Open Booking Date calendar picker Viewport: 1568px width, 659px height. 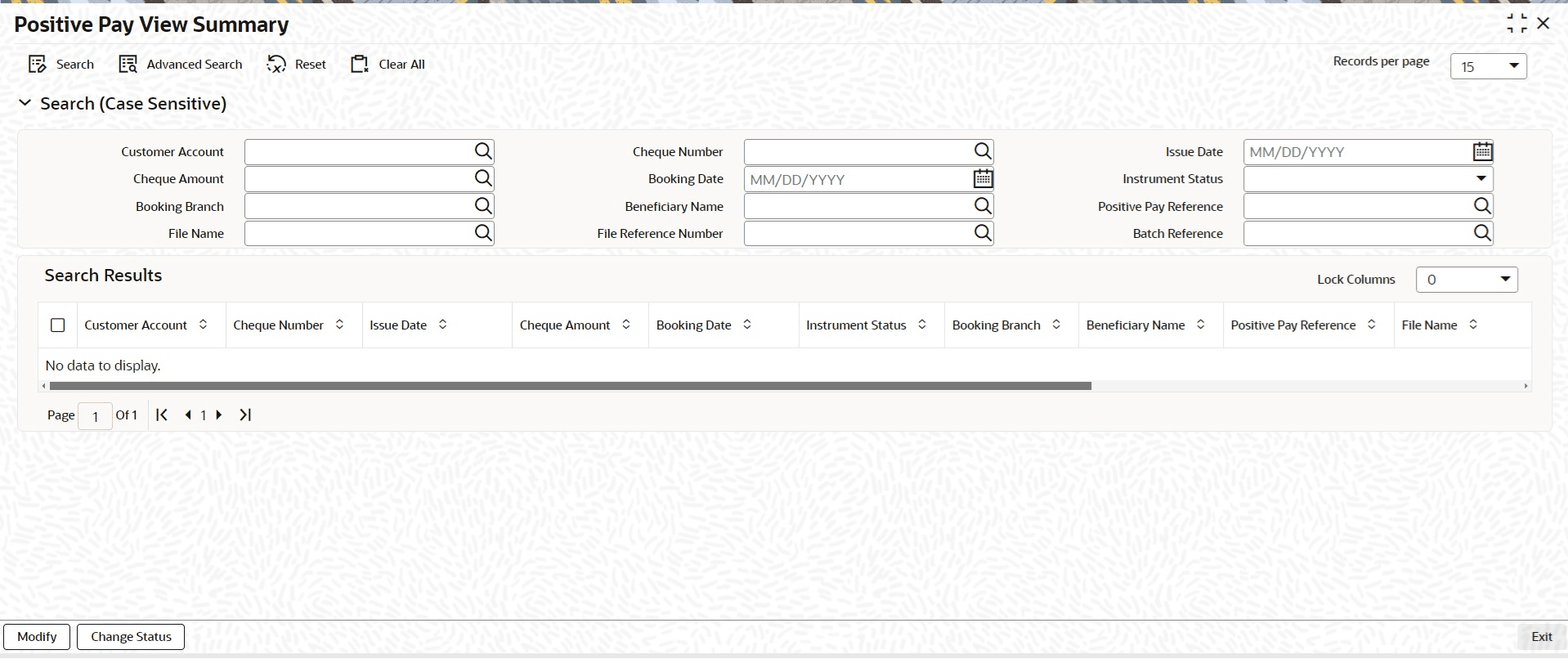(x=983, y=178)
